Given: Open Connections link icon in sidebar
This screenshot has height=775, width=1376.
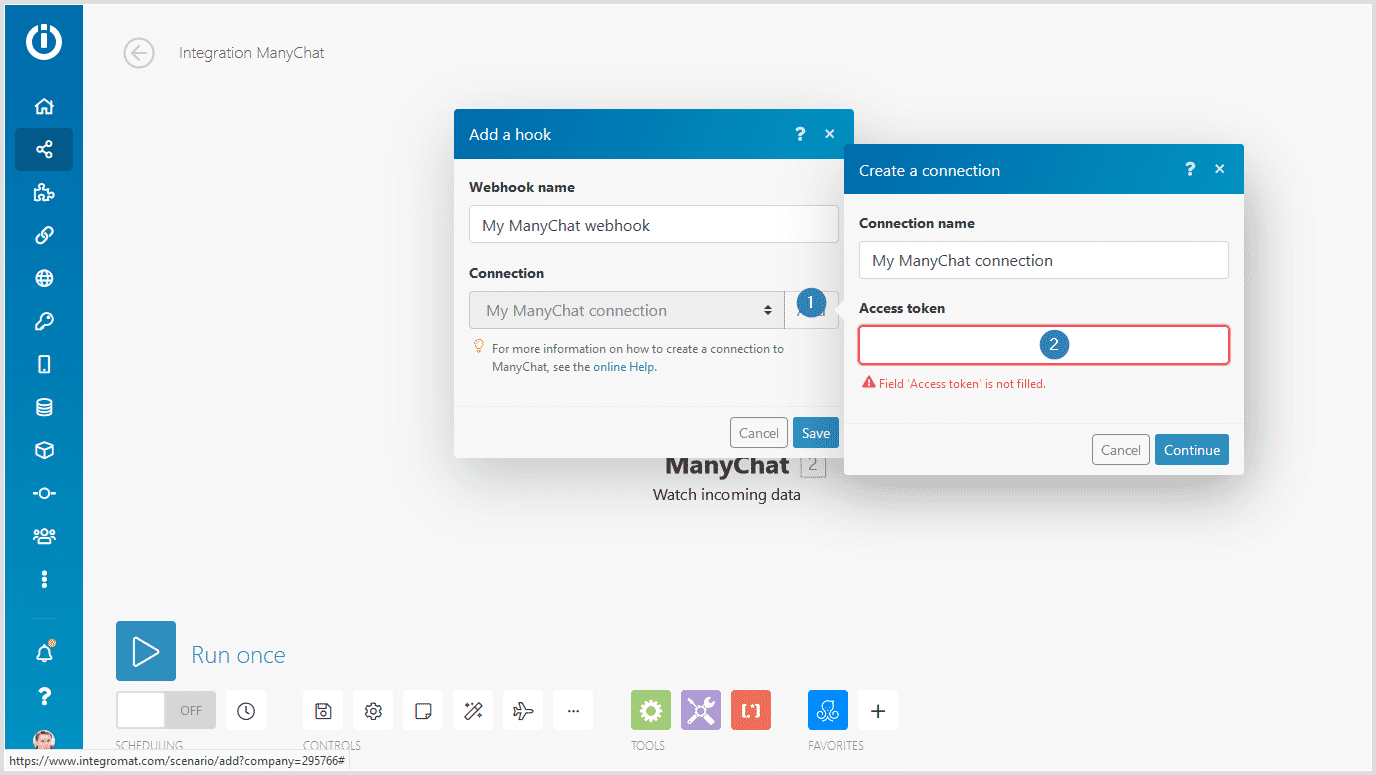Looking at the screenshot, I should coord(44,235).
